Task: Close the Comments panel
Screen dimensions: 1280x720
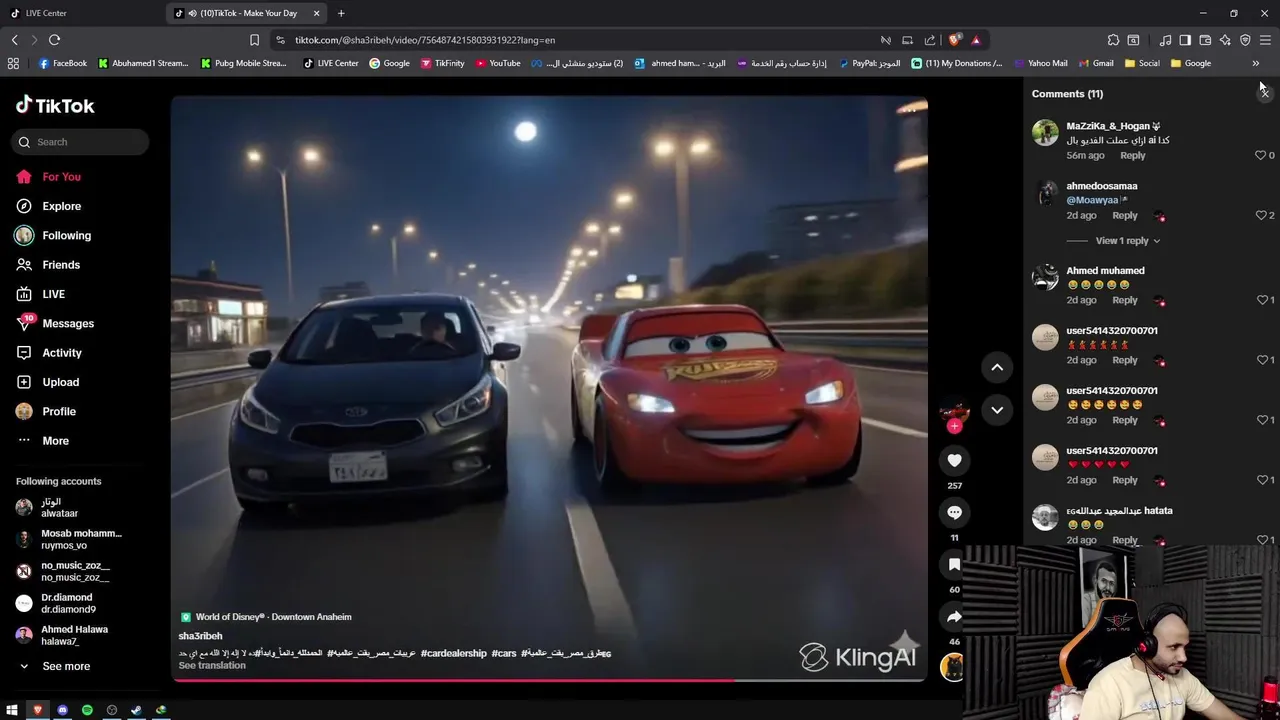Action: click(x=1264, y=92)
